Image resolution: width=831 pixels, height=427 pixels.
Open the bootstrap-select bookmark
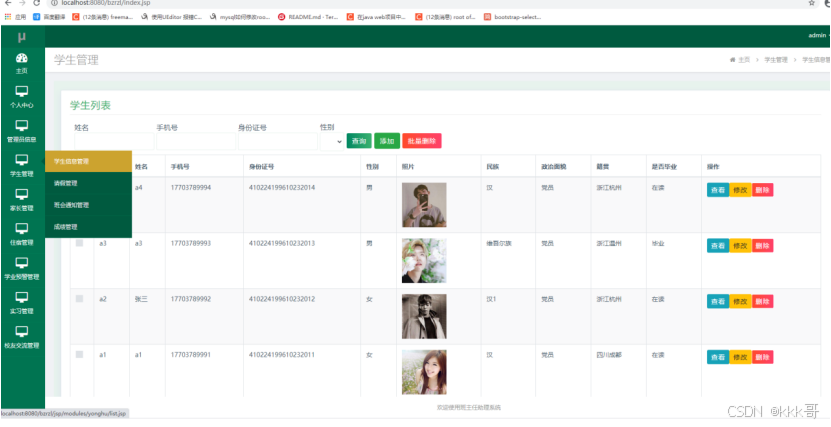tap(512, 17)
